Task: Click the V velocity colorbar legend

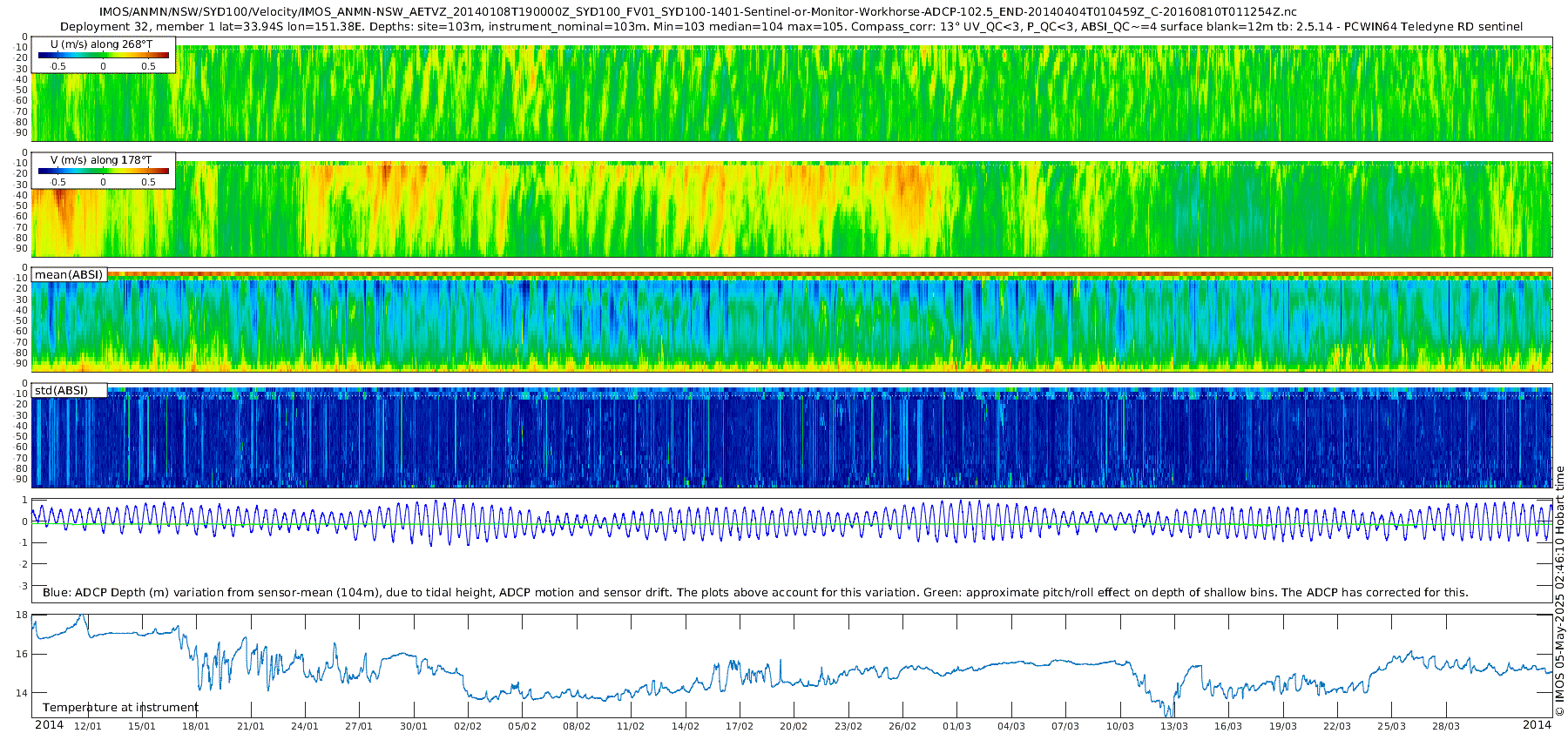Action: 104,171
